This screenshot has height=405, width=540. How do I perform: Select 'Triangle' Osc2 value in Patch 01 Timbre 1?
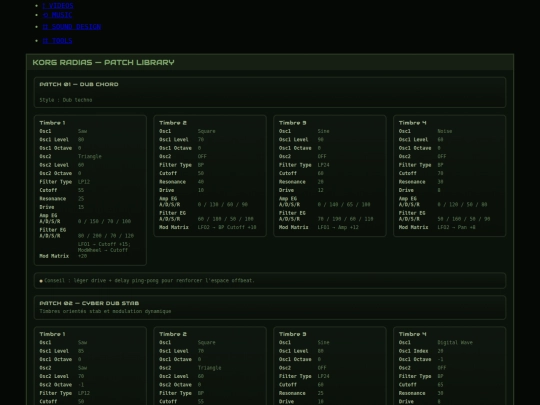(x=90, y=156)
